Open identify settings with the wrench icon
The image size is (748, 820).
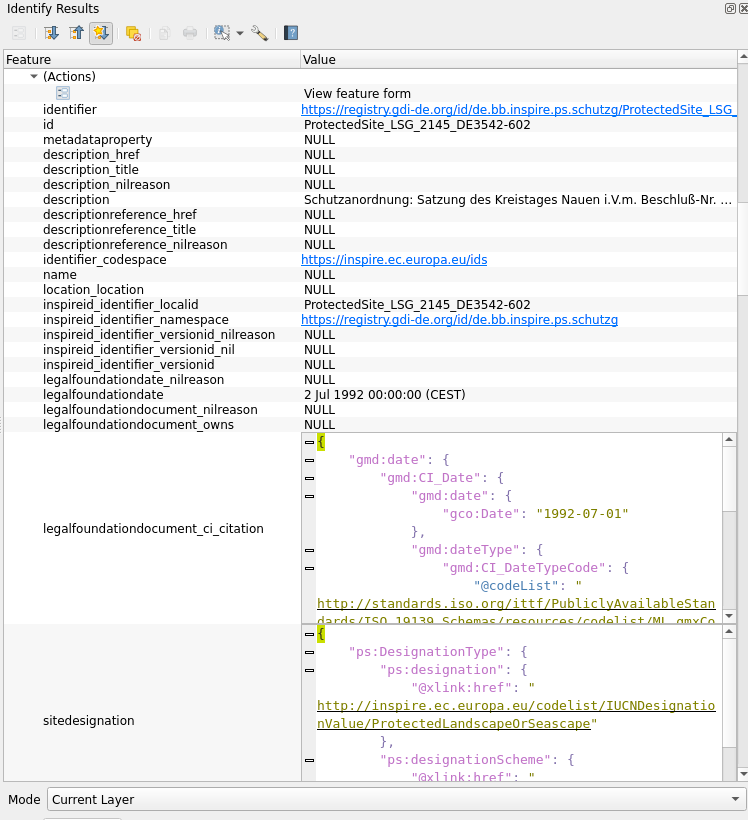pos(260,33)
